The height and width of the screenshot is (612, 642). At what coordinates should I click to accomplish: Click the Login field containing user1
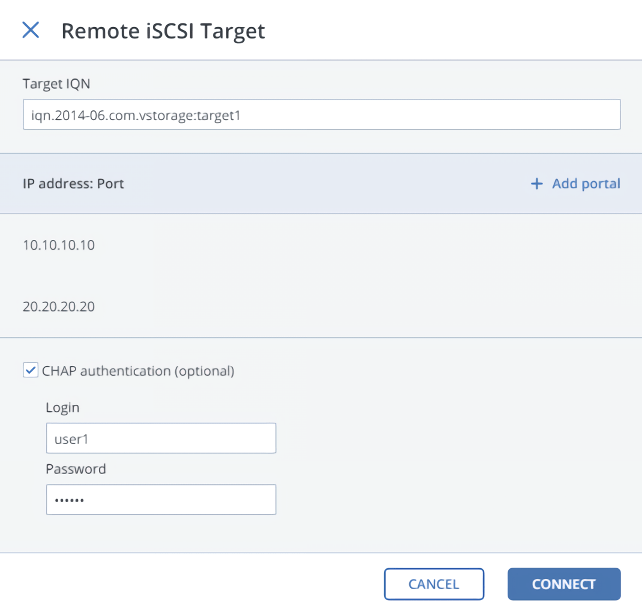coord(161,438)
